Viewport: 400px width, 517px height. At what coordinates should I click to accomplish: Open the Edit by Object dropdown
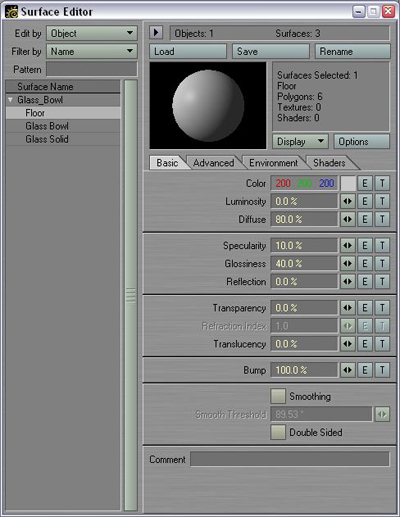pos(92,33)
